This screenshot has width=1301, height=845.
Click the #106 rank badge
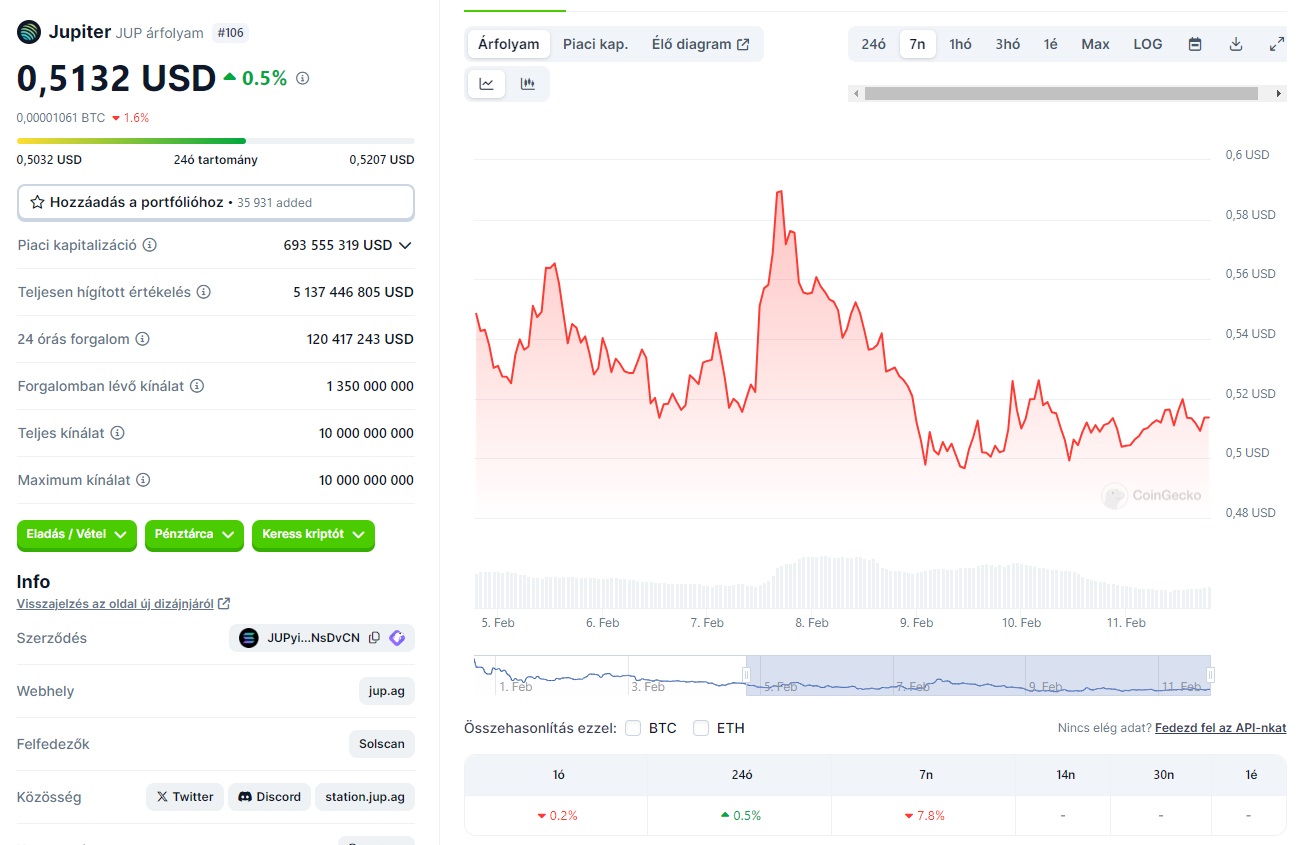(x=230, y=33)
